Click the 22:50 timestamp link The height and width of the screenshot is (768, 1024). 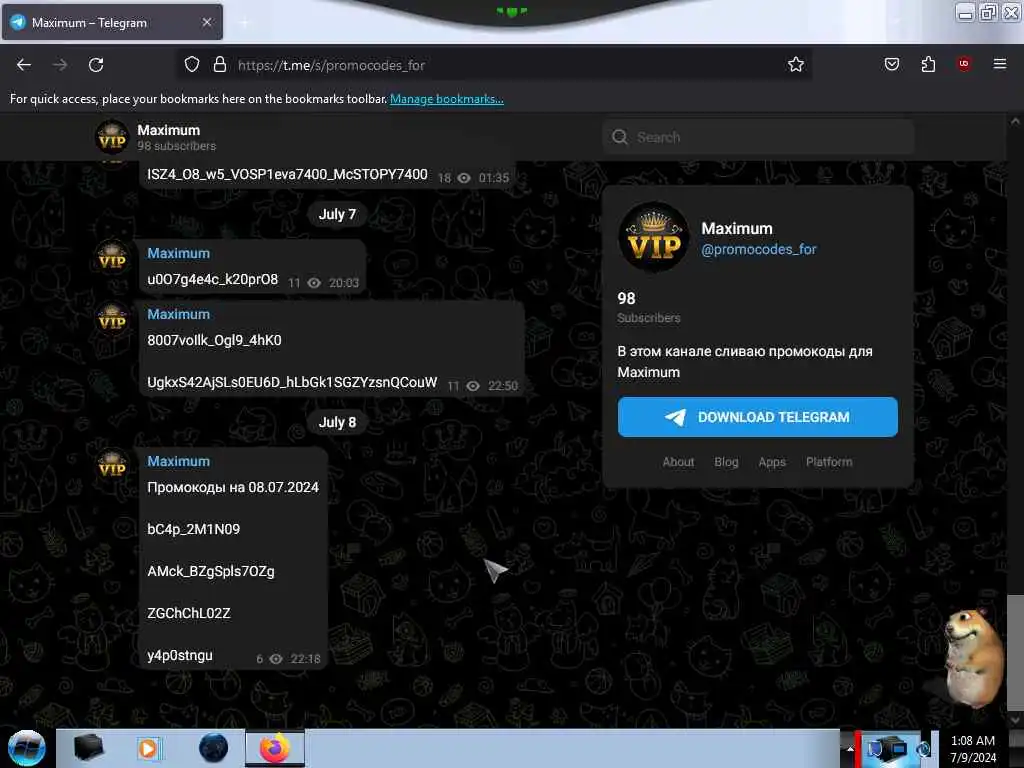point(503,386)
